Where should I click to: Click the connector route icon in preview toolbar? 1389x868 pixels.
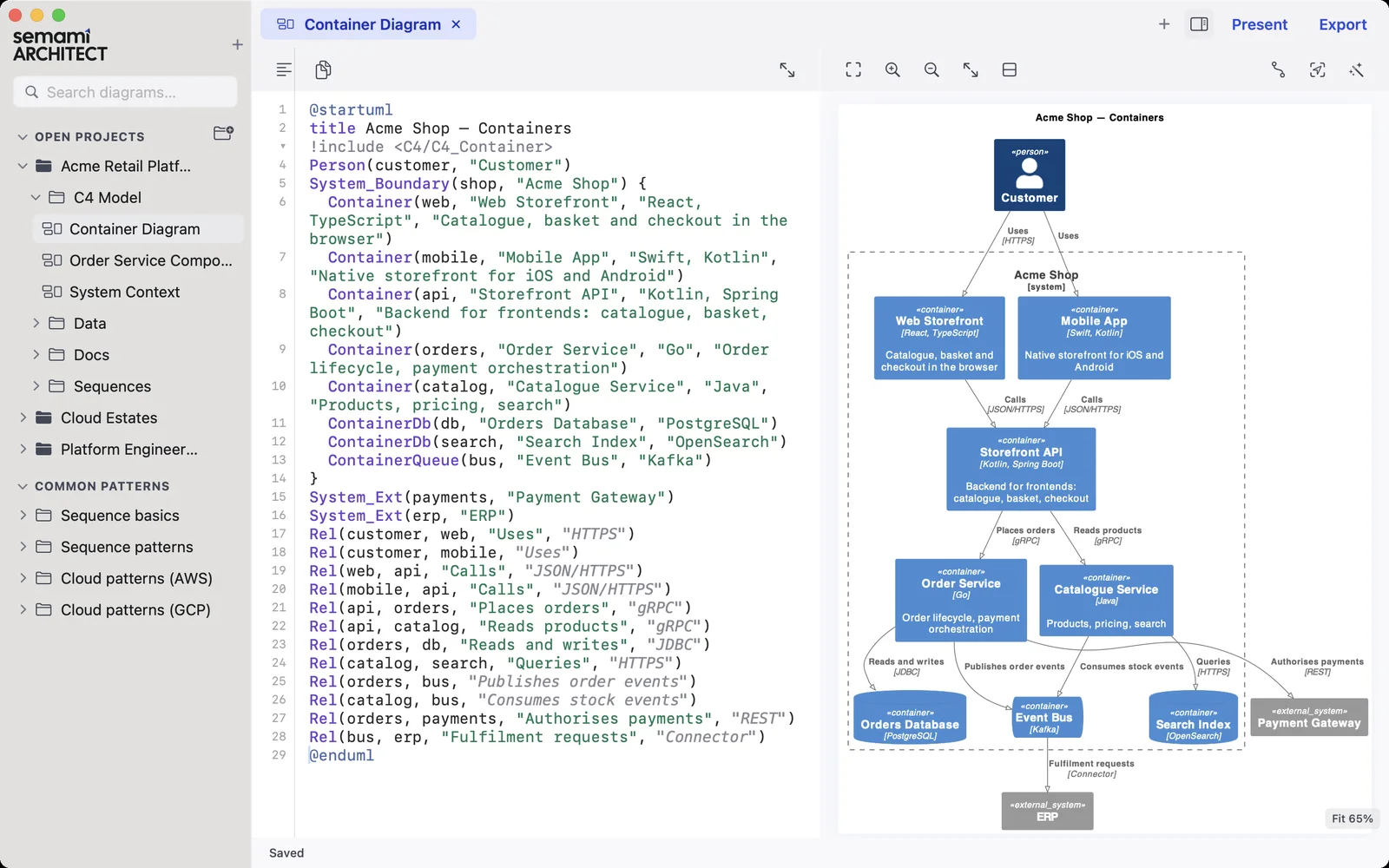[x=1278, y=69]
